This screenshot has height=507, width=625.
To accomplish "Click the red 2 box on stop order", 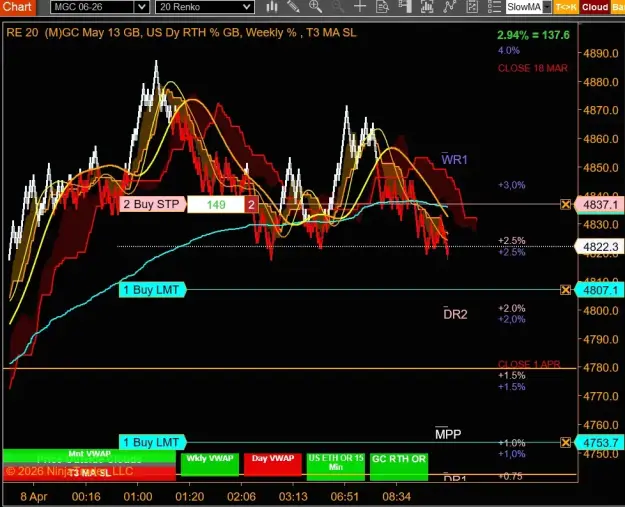I will pos(251,204).
